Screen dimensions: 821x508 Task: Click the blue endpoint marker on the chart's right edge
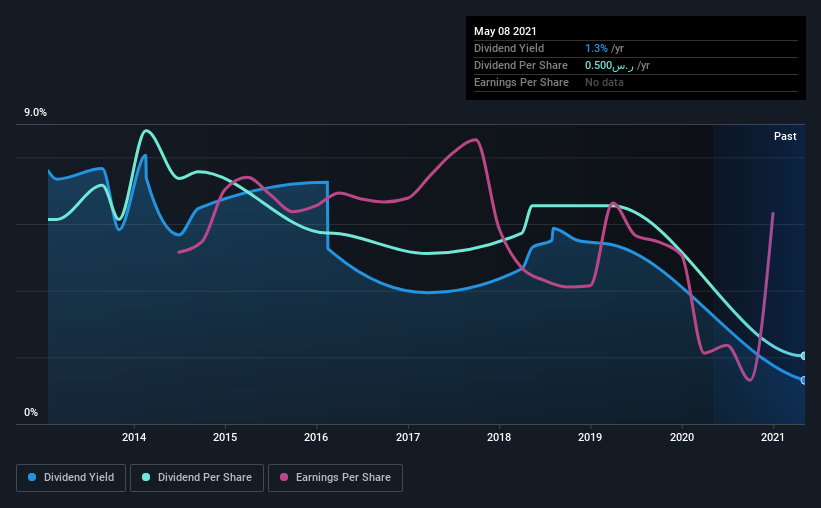[803, 380]
